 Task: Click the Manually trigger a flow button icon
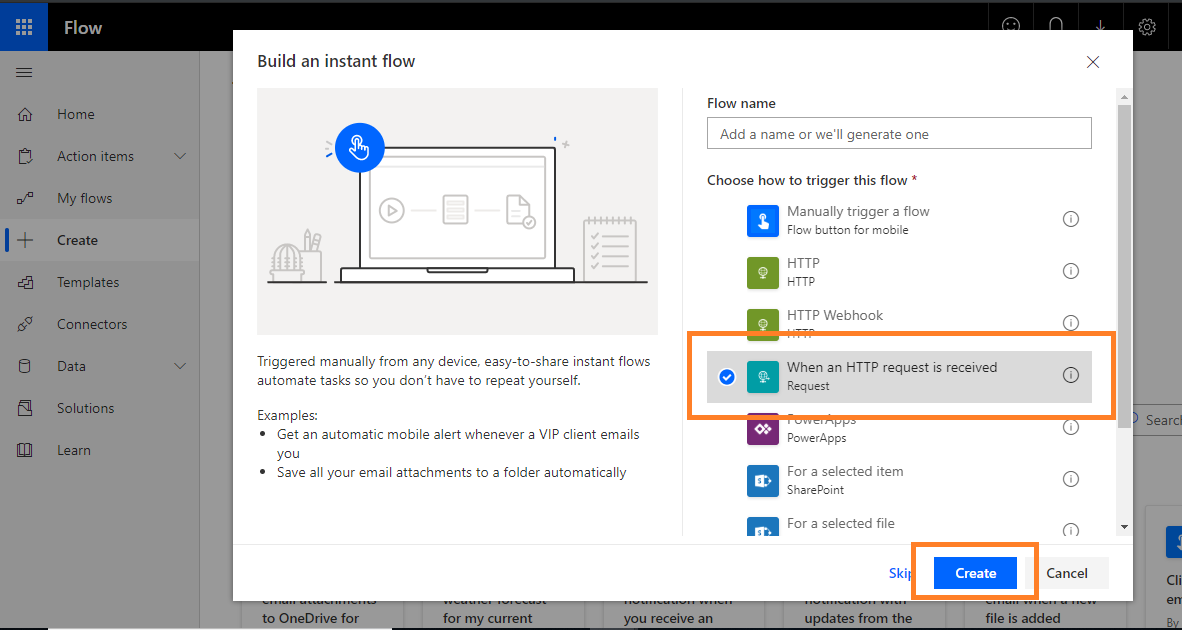(763, 221)
